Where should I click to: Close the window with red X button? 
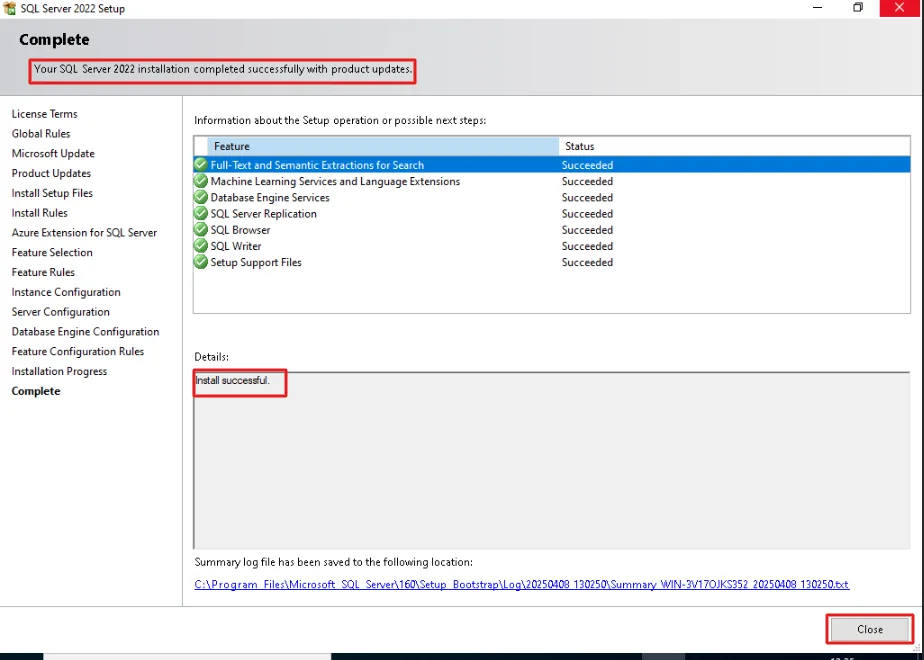click(x=900, y=8)
